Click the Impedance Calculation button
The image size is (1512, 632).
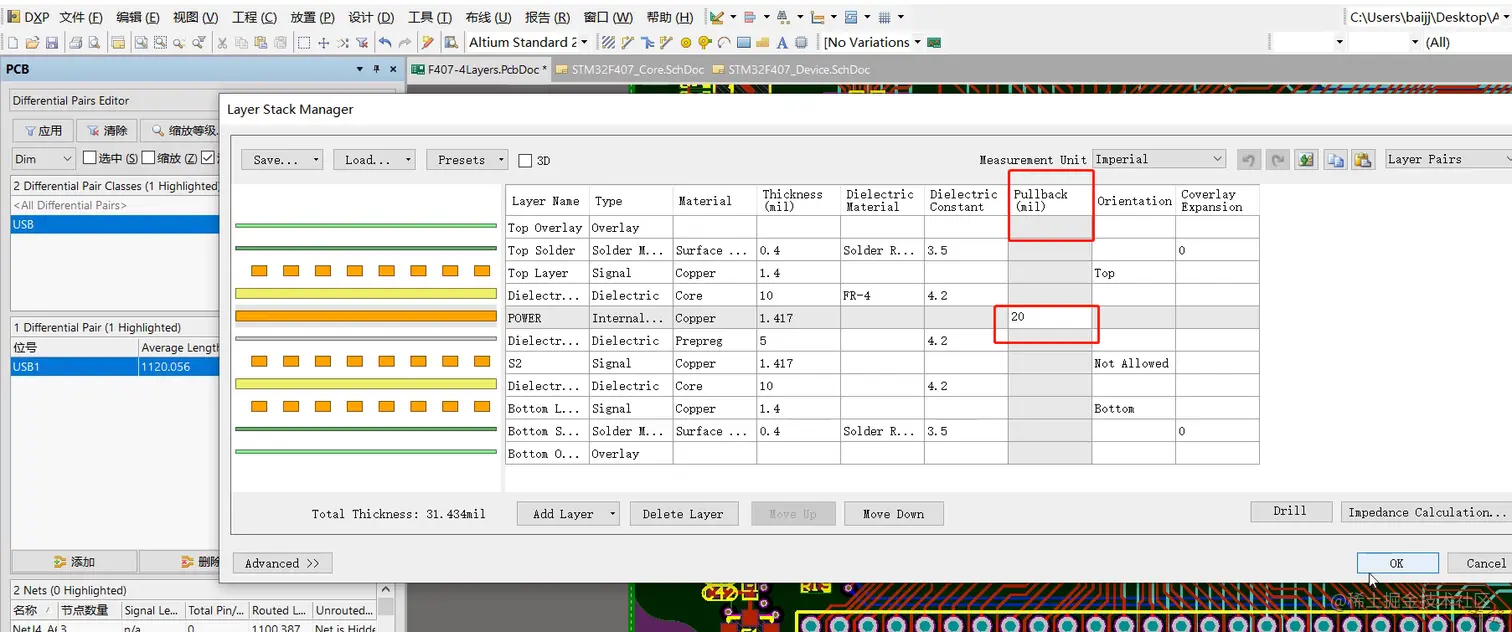point(1425,512)
